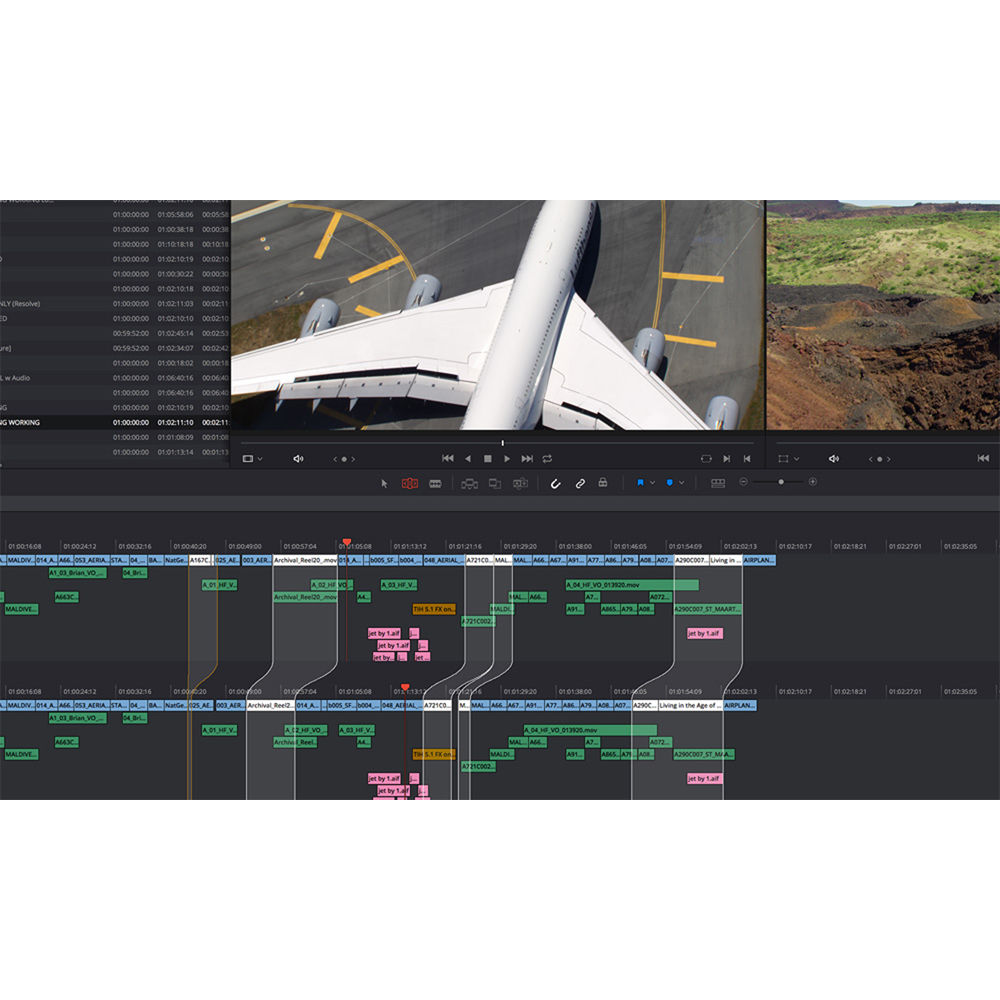The width and height of the screenshot is (1000, 1000).
Task: Click the Position Lock icon
Action: [601, 483]
